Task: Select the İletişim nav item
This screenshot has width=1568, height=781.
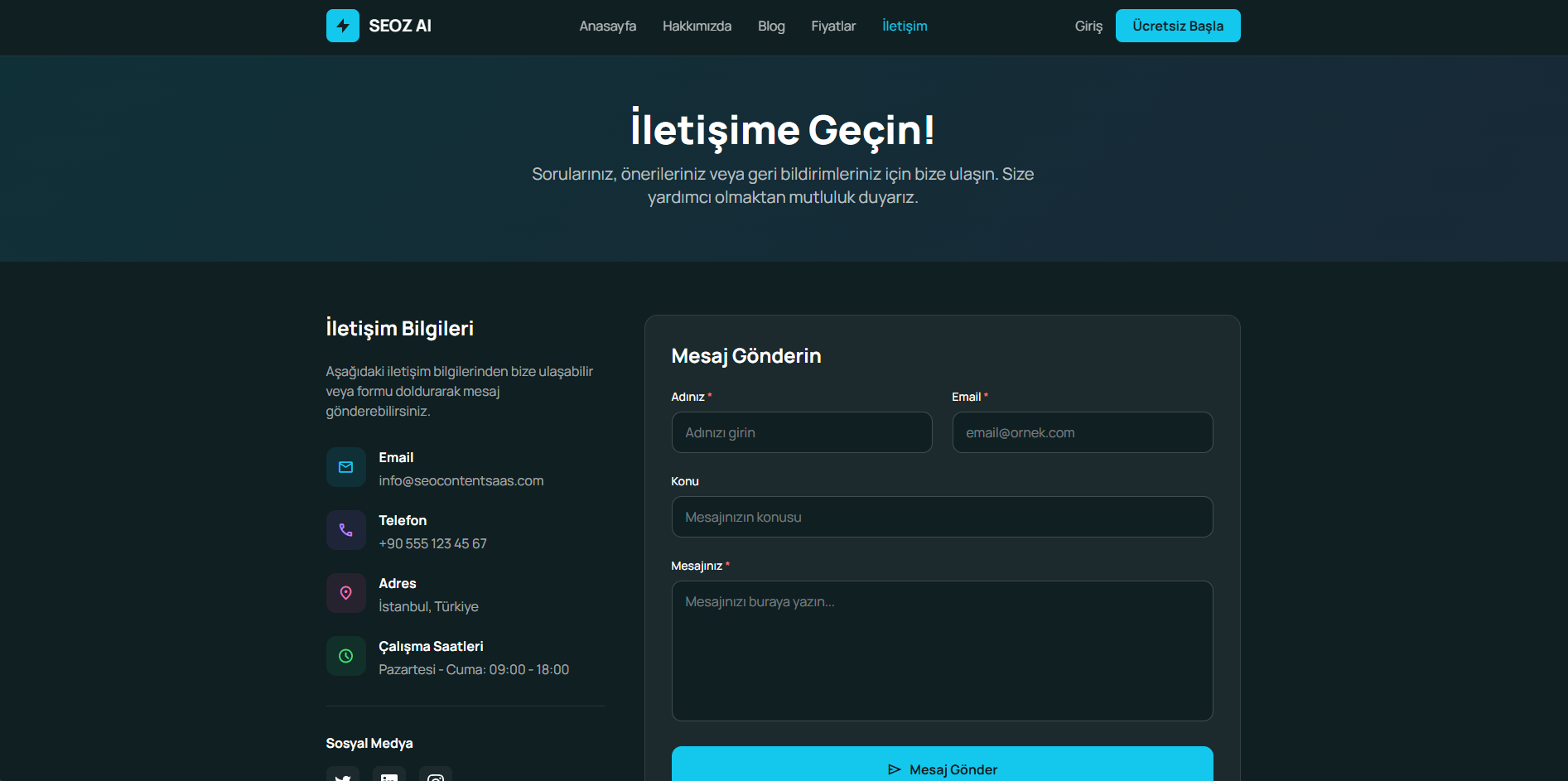Action: (x=905, y=26)
